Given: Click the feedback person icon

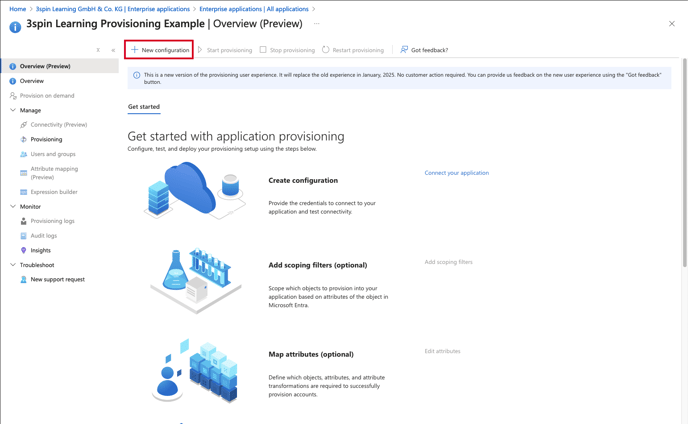Looking at the screenshot, I should coord(404,50).
